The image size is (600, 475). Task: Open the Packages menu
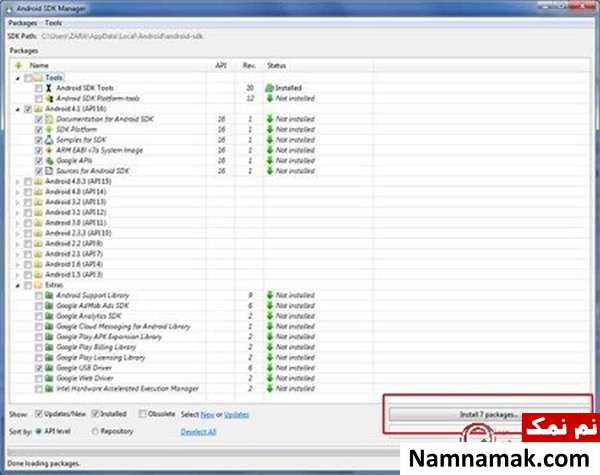pos(23,23)
